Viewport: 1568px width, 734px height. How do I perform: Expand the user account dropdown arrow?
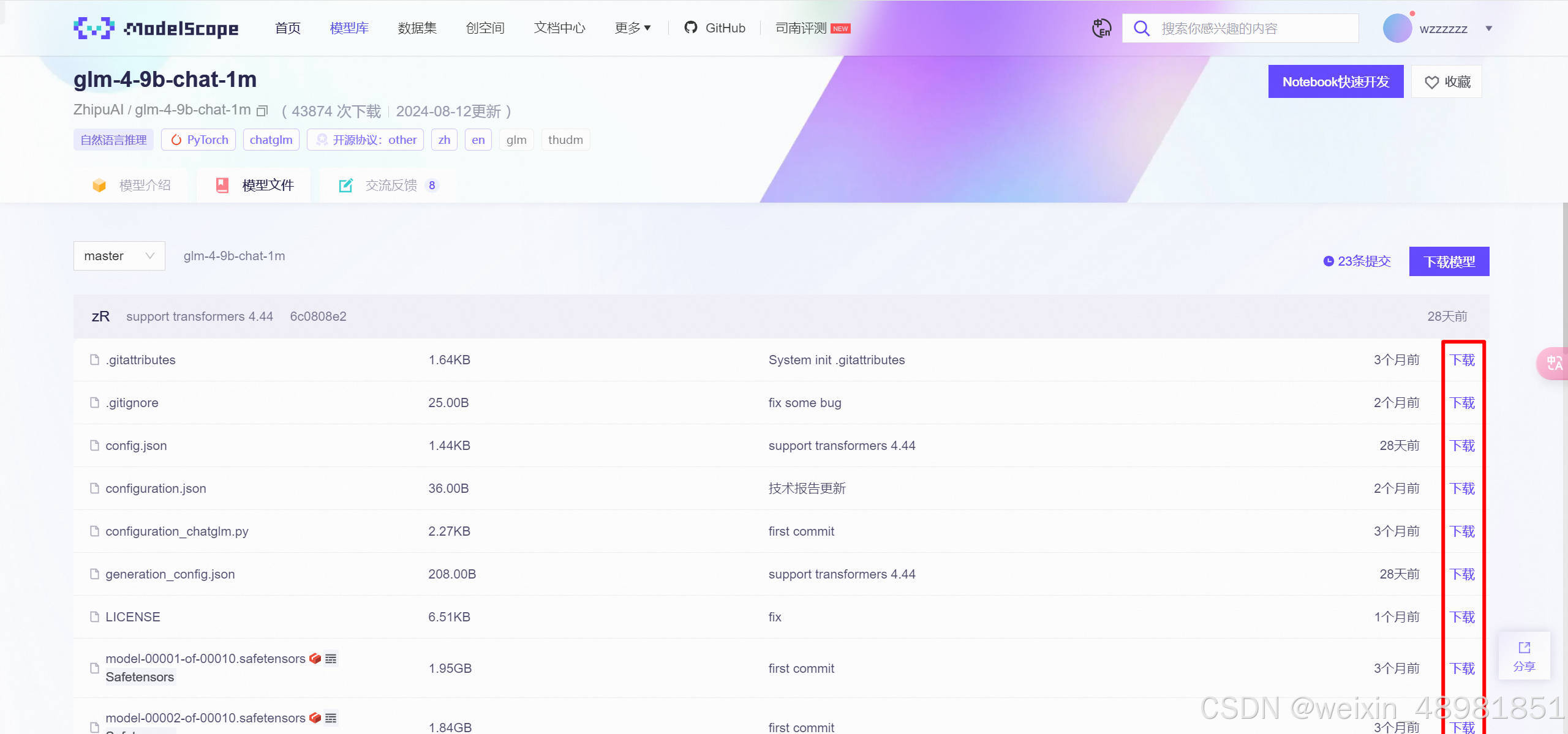coord(1489,28)
